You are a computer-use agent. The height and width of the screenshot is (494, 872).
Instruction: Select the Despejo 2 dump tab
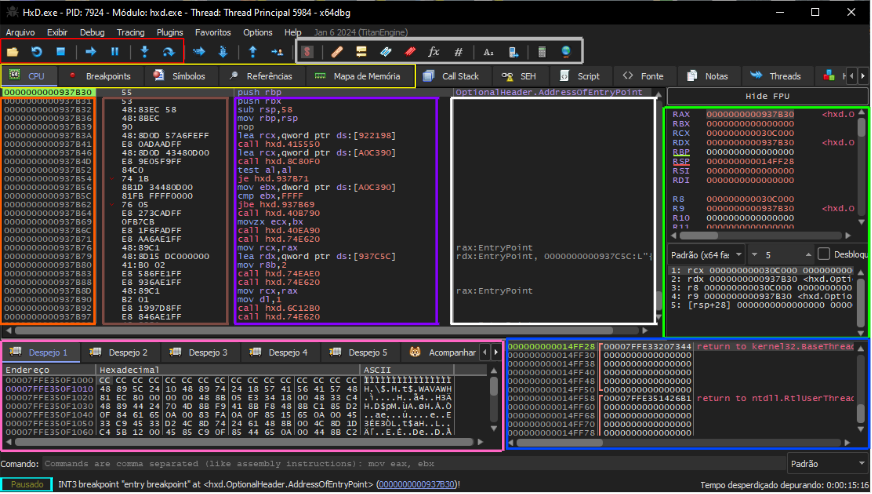click(x=120, y=353)
